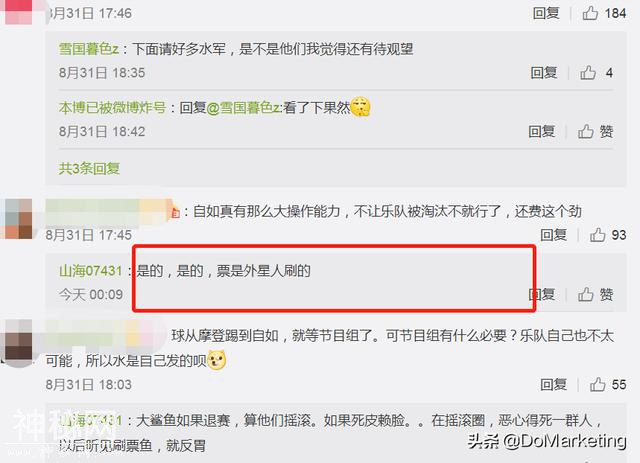Click the avatar of the 18:03 commenter

pyautogui.click(x=16, y=343)
